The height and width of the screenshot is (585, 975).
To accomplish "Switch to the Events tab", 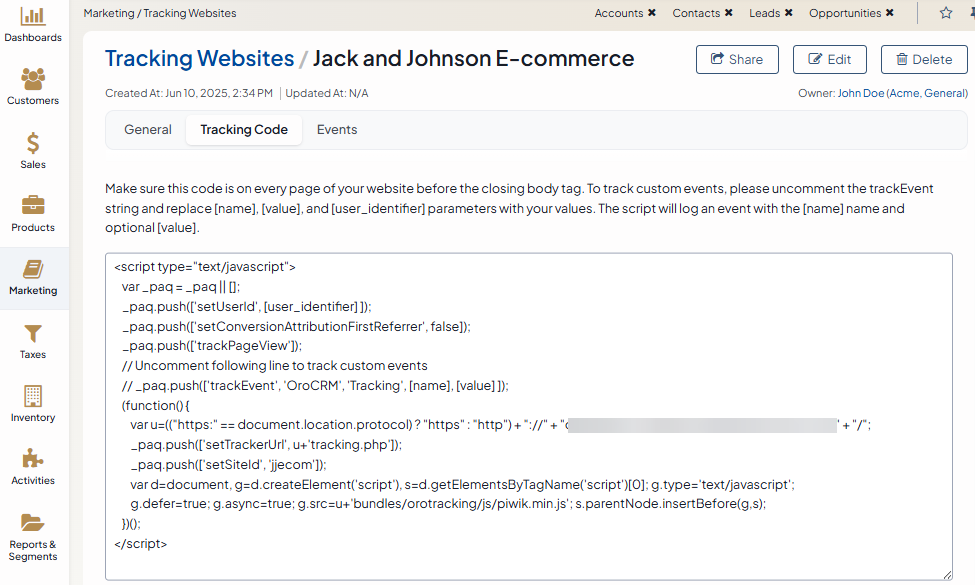I will coord(337,130).
